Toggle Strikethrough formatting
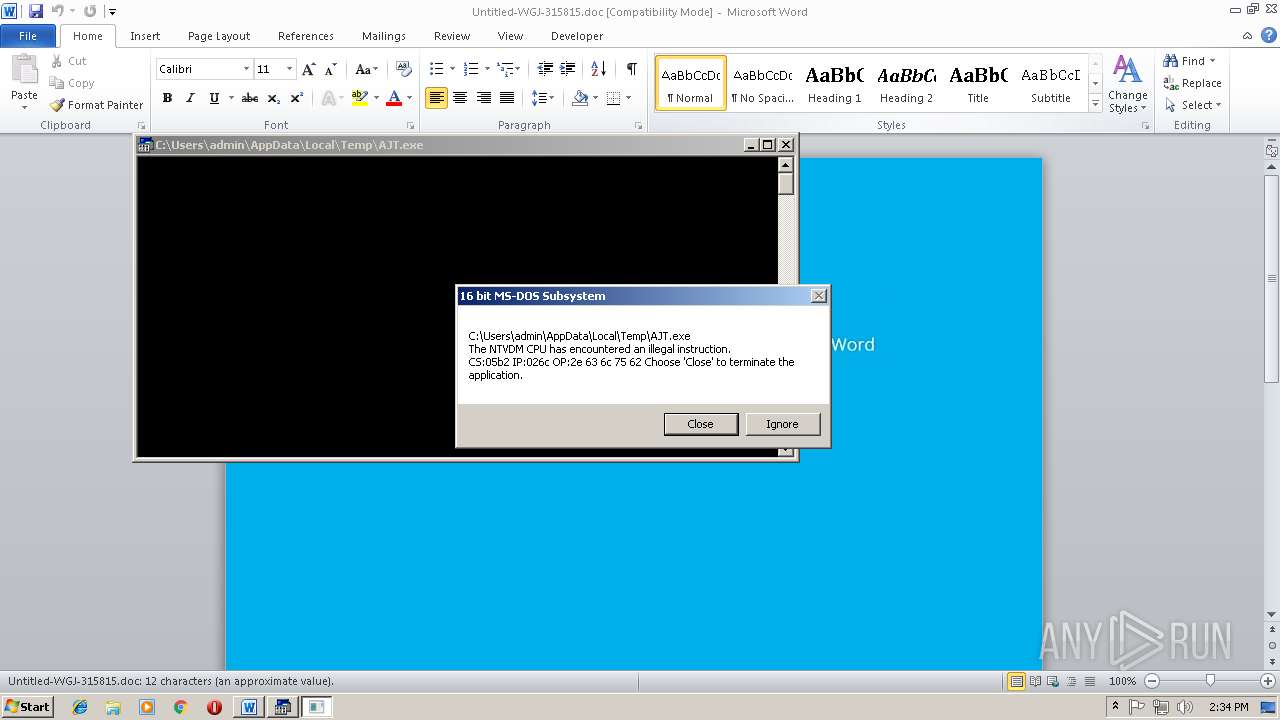This screenshot has width=1280, height=720. (250, 98)
